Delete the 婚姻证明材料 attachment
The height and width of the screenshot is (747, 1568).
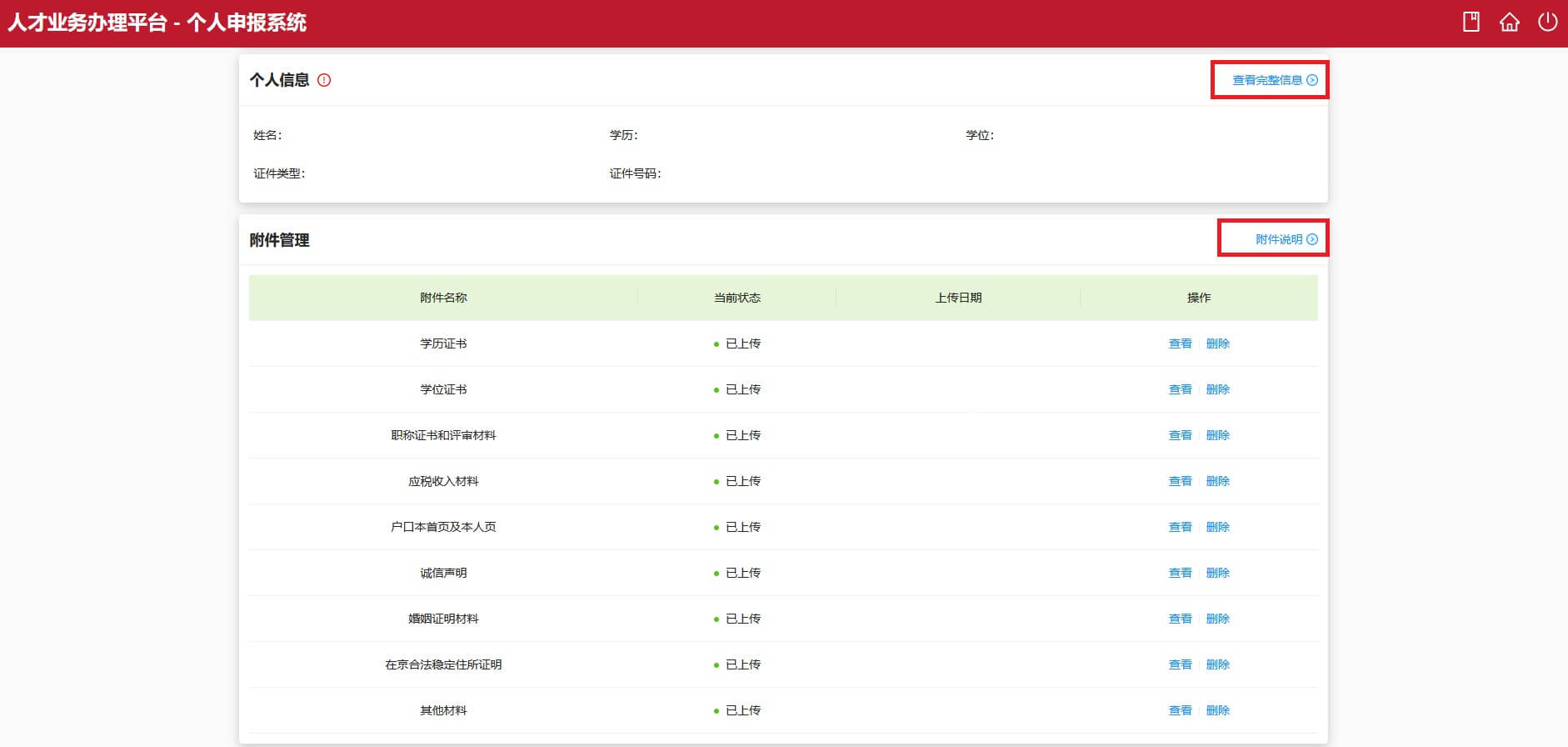coord(1217,619)
